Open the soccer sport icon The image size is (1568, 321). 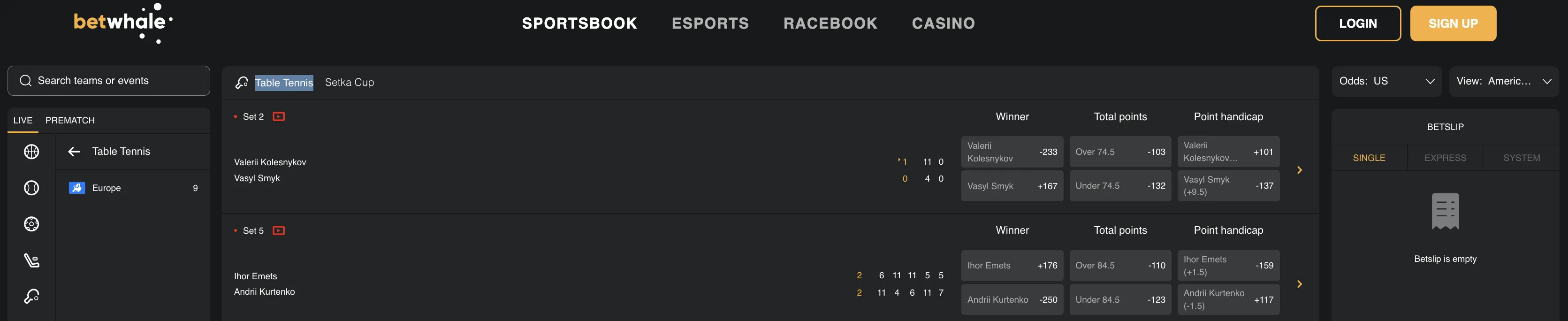pos(31,224)
